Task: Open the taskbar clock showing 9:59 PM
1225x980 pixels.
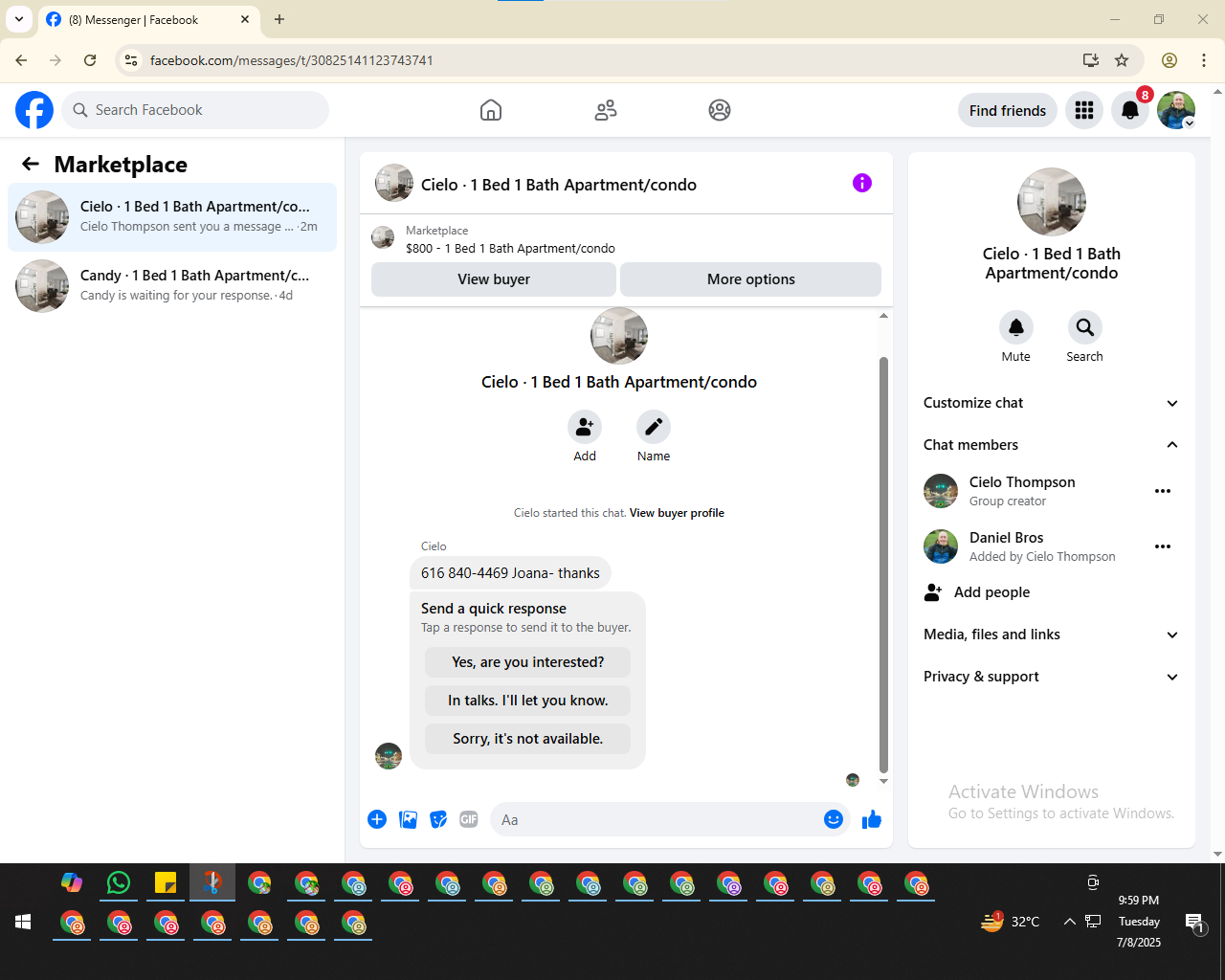Action: (1139, 921)
